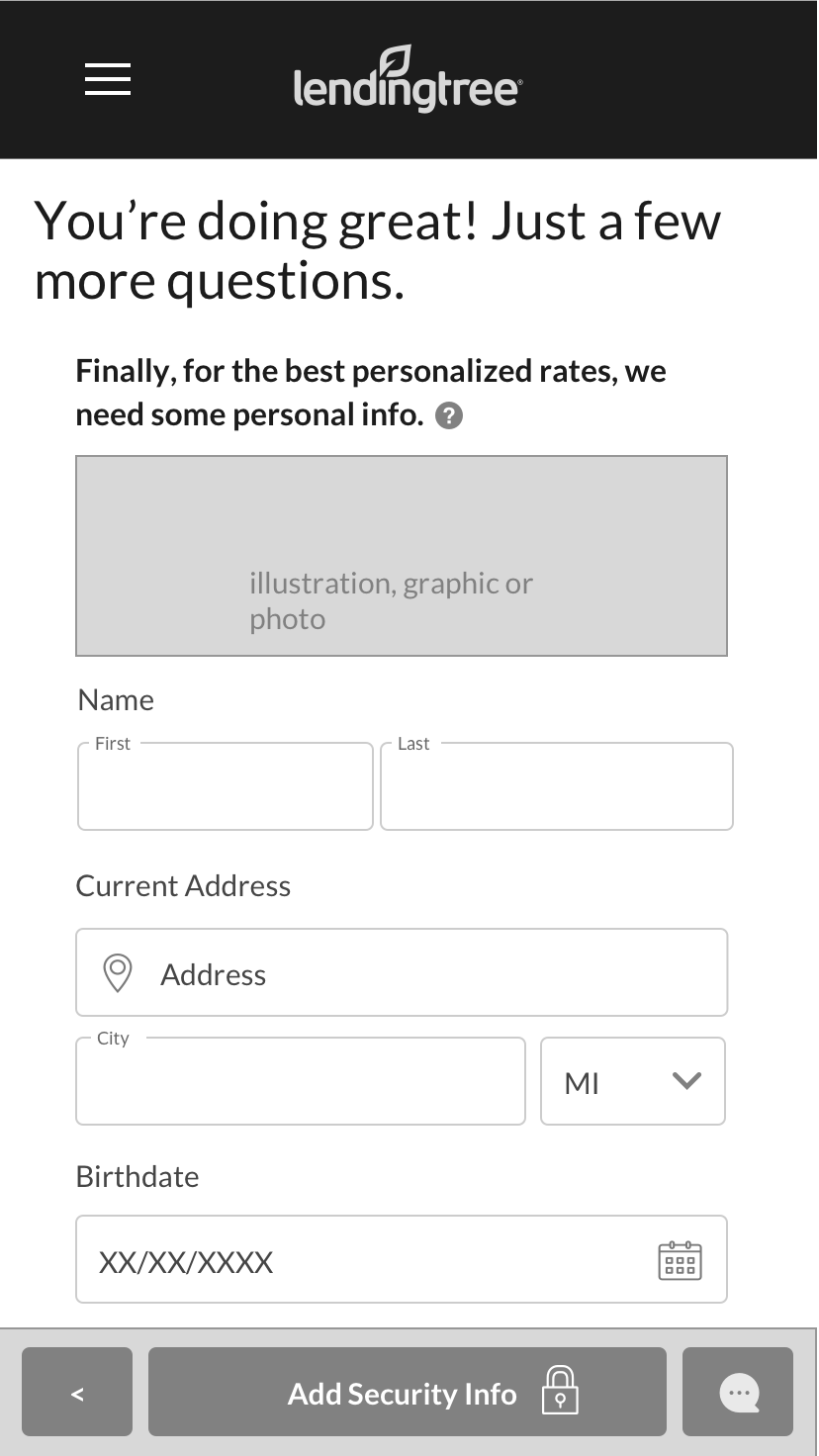Click the location pin icon
This screenshot has height=1456, width=819.
click(x=118, y=973)
